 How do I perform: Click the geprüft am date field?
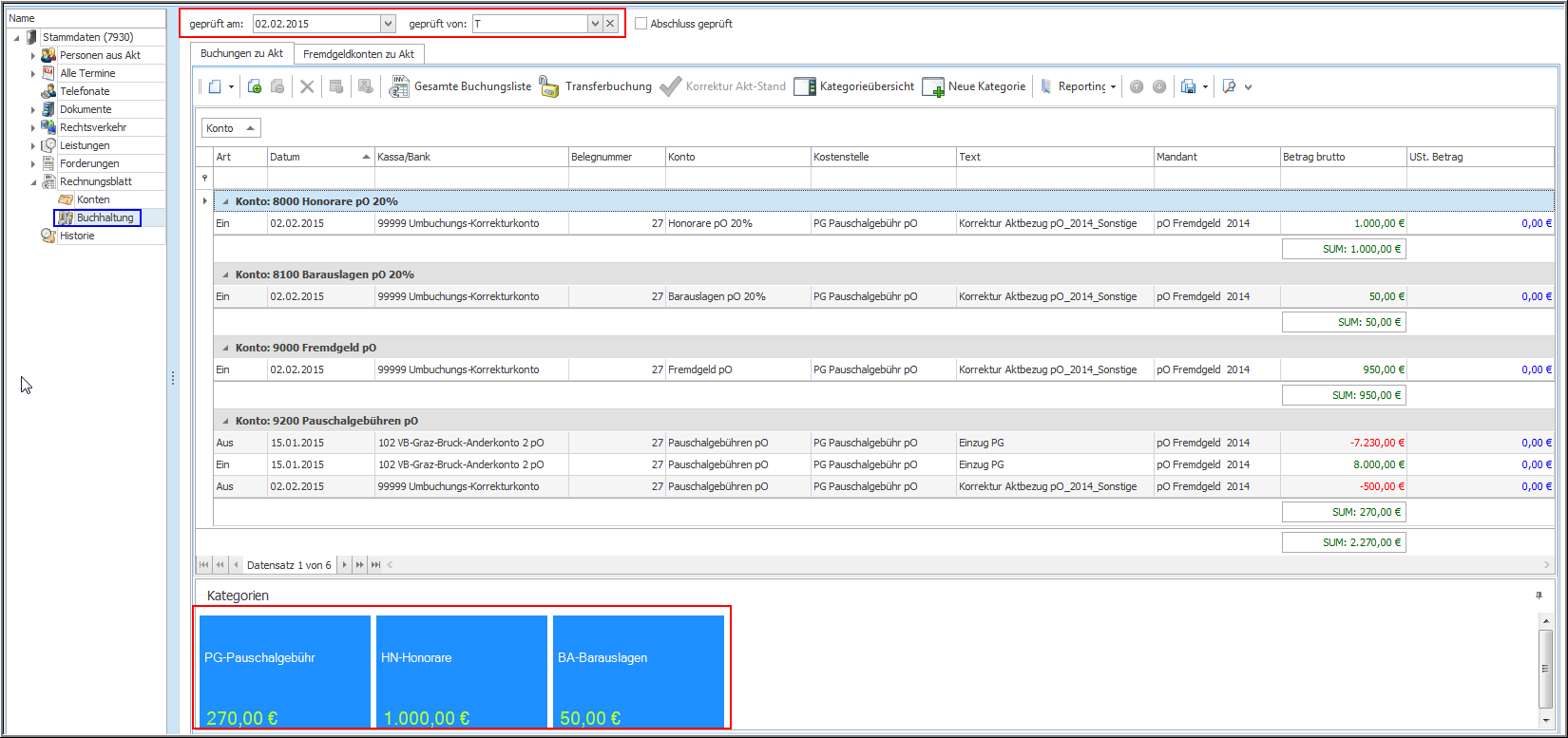click(316, 24)
